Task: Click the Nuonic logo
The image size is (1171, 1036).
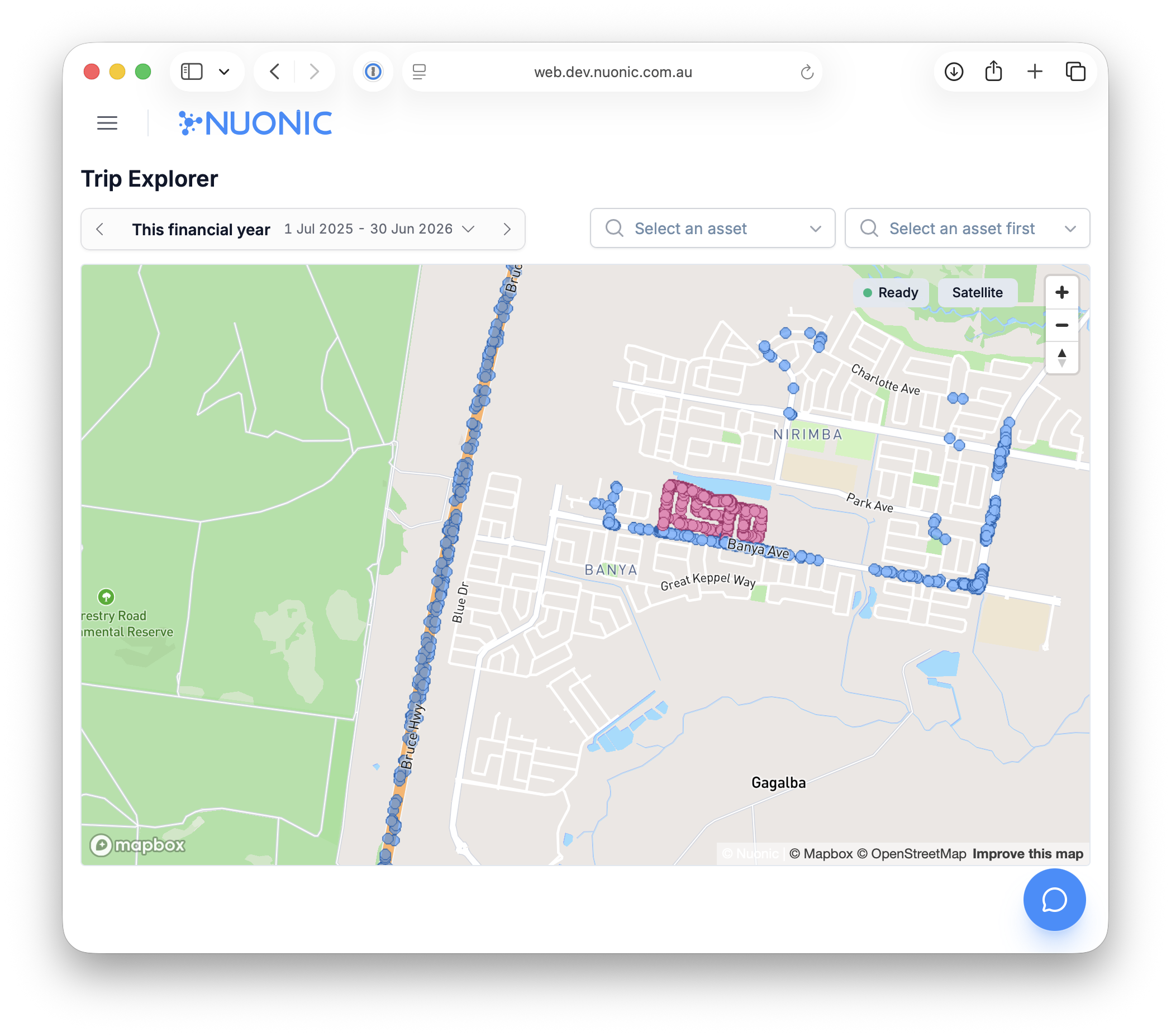Action: pos(255,123)
